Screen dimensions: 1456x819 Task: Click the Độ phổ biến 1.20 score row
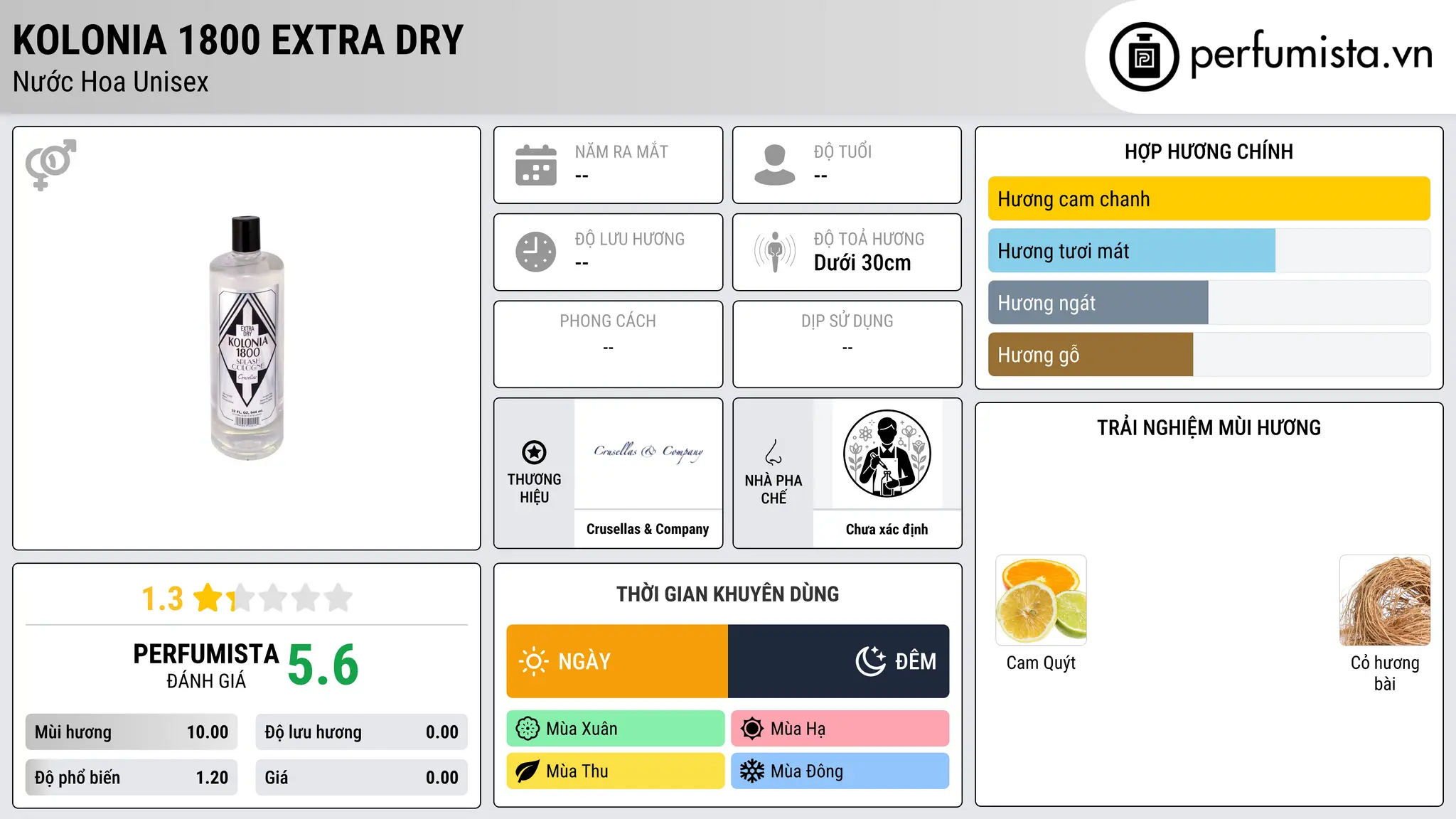pos(132,778)
